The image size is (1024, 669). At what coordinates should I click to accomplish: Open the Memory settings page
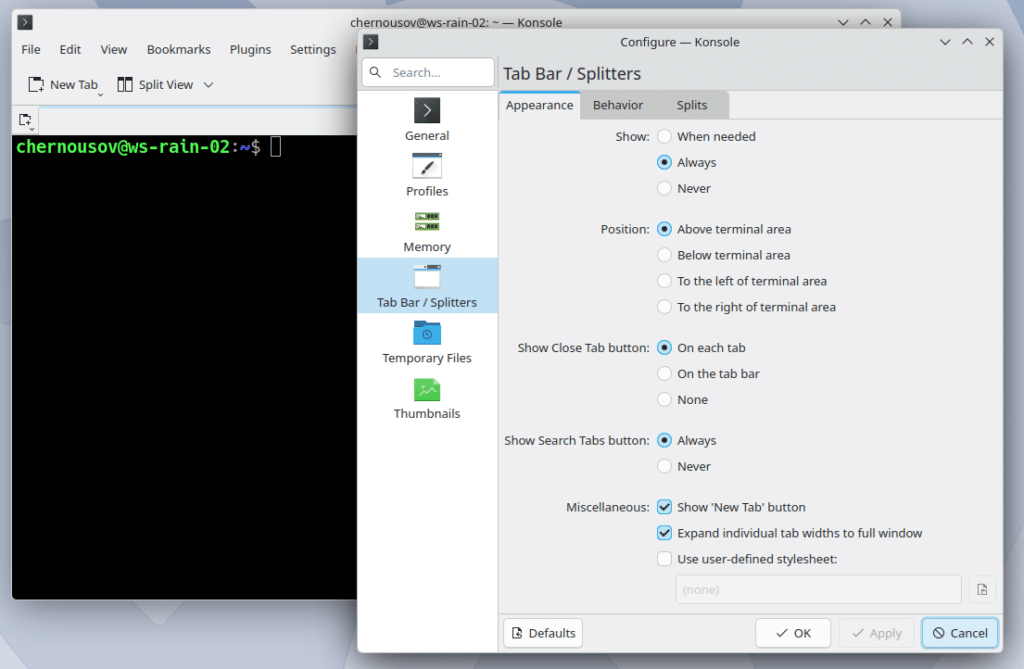427,230
